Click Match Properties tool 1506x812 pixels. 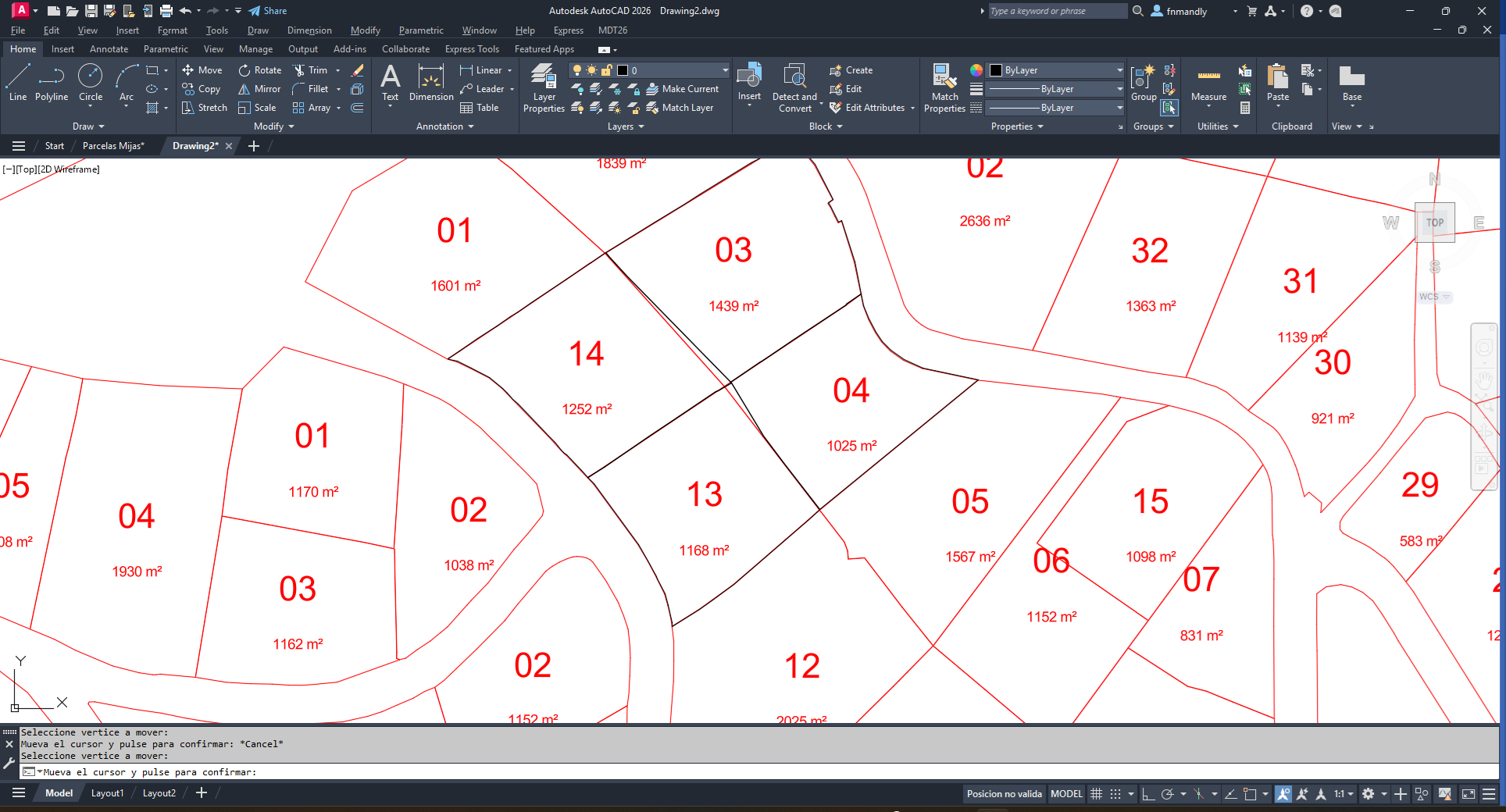[x=944, y=89]
